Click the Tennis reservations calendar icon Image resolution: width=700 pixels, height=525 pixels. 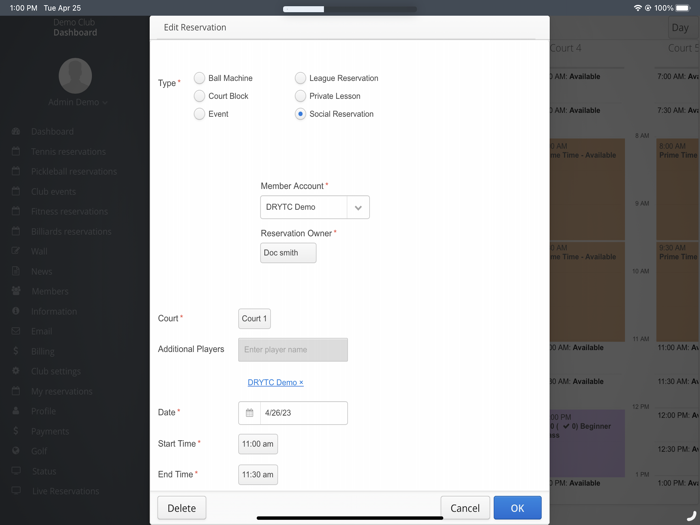[16, 151]
